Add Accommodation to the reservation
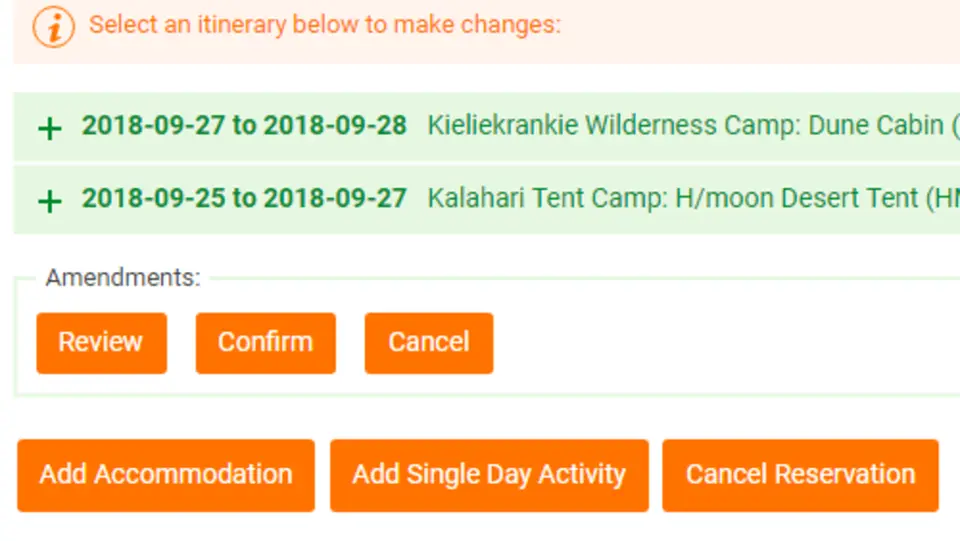960x541 pixels. tap(166, 476)
